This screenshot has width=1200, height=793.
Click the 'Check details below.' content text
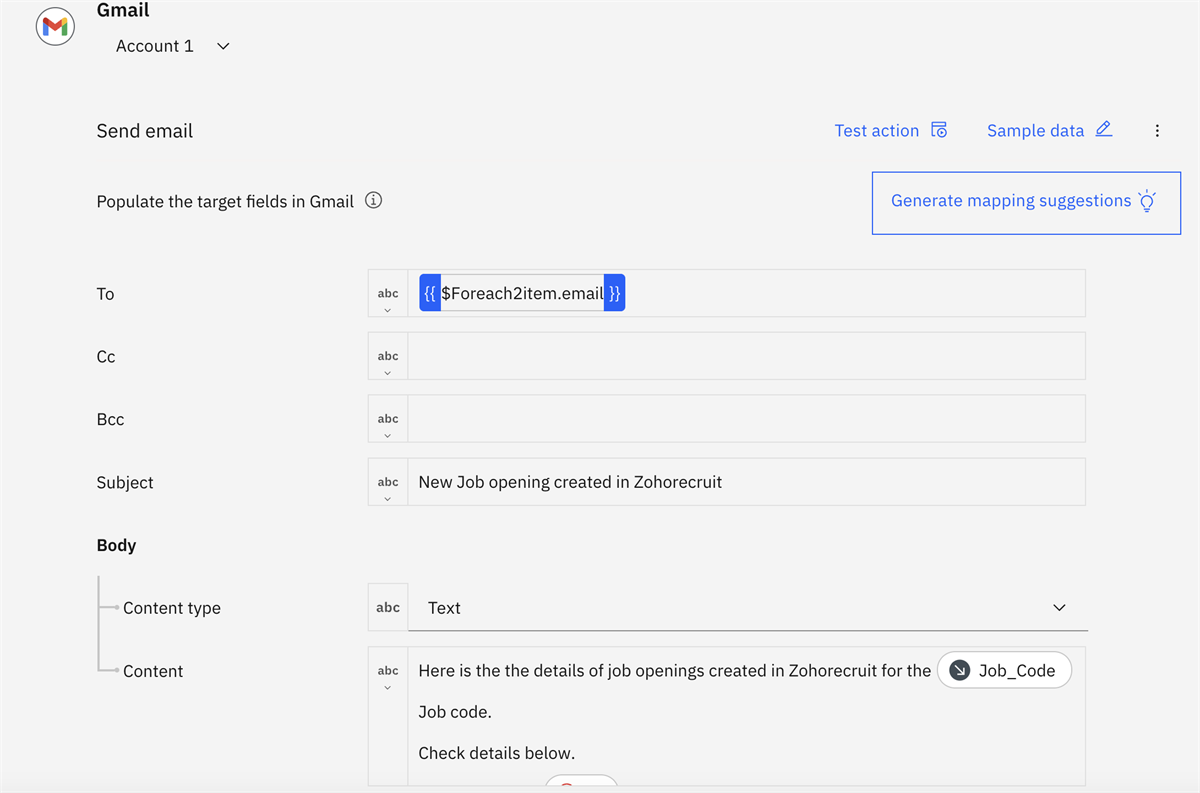[497, 753]
